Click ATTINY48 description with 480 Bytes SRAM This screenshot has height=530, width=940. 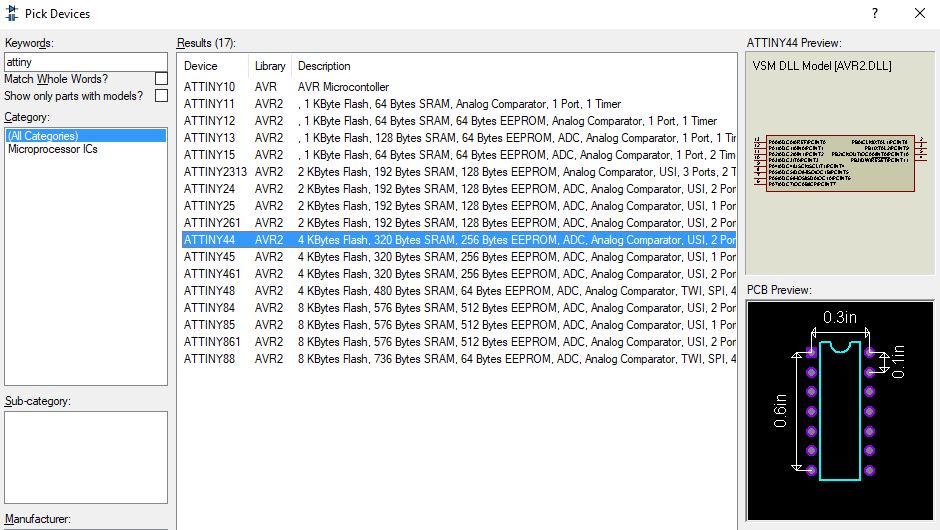(x=517, y=290)
